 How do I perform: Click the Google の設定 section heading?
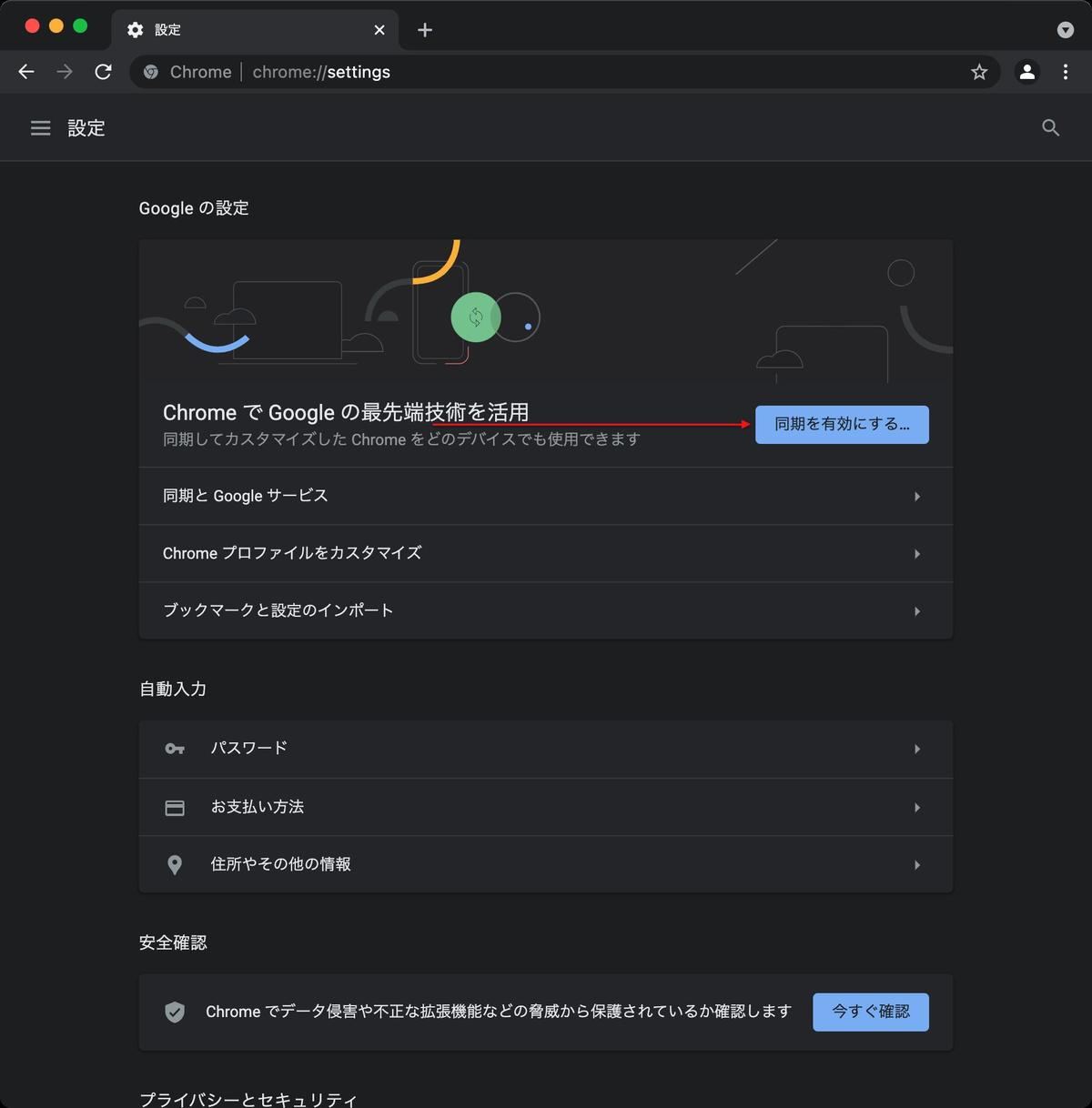click(x=194, y=208)
